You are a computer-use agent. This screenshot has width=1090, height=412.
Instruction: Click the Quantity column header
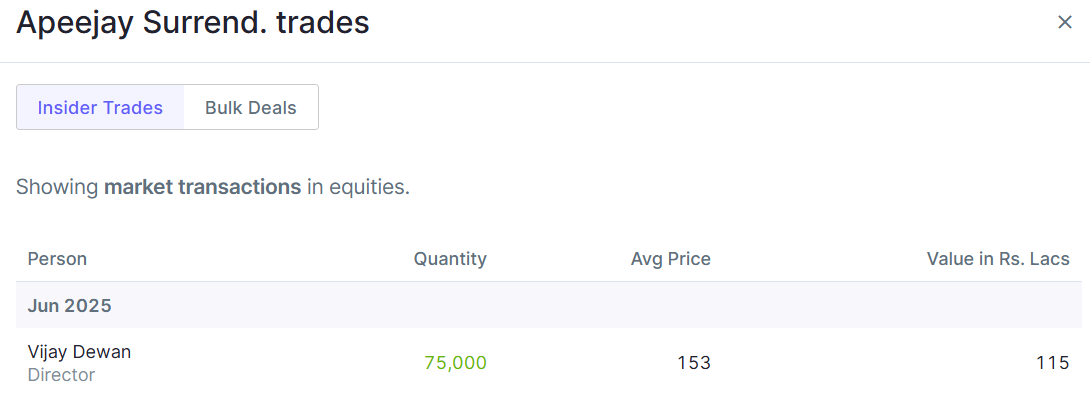click(x=450, y=259)
